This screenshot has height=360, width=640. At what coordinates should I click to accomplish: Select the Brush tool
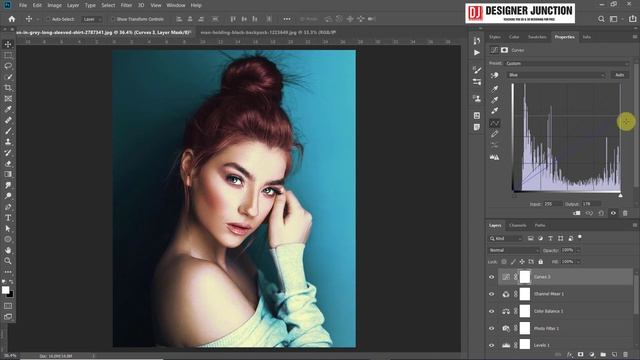point(8,131)
